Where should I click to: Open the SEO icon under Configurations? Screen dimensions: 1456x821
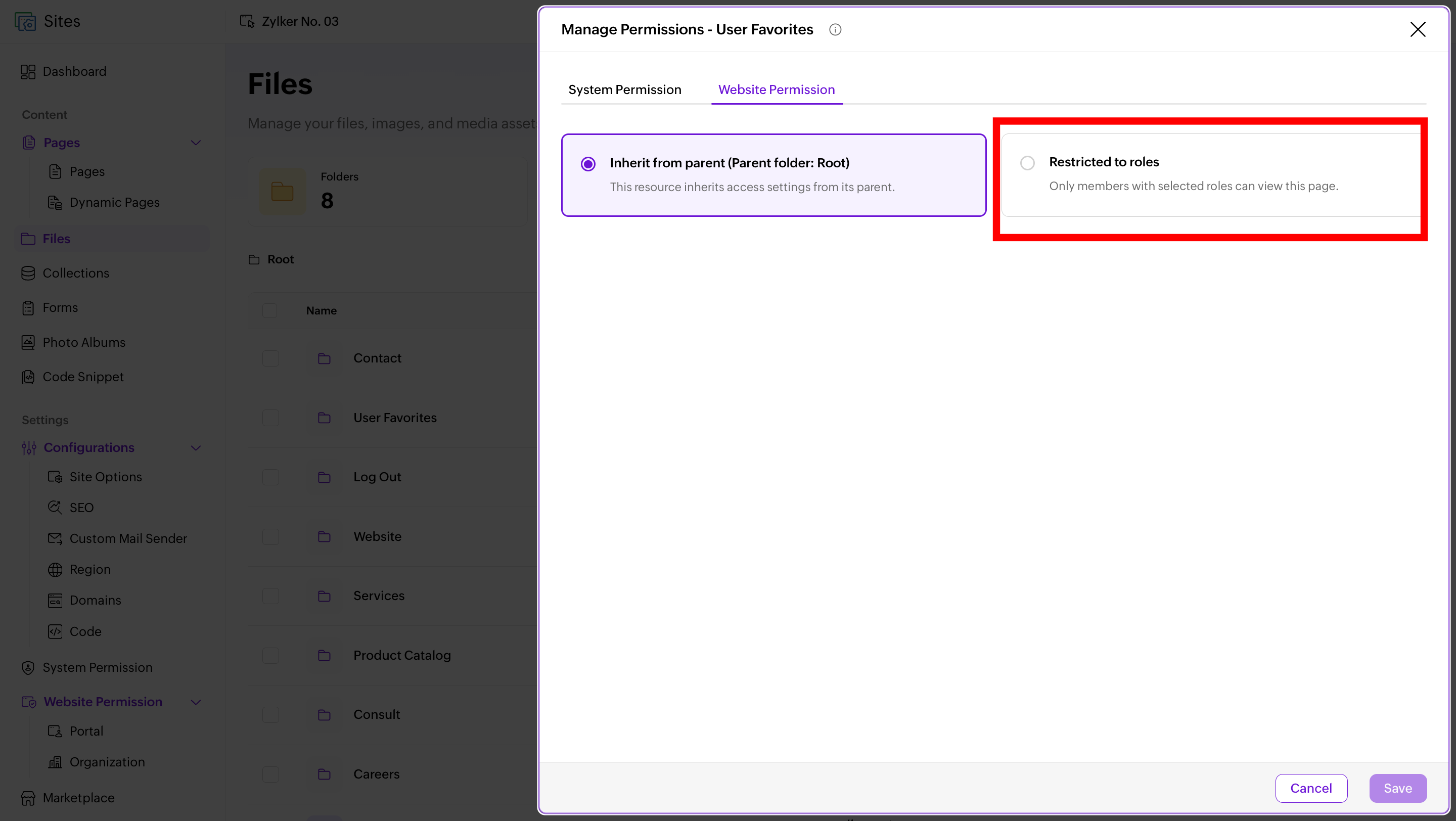click(55, 508)
